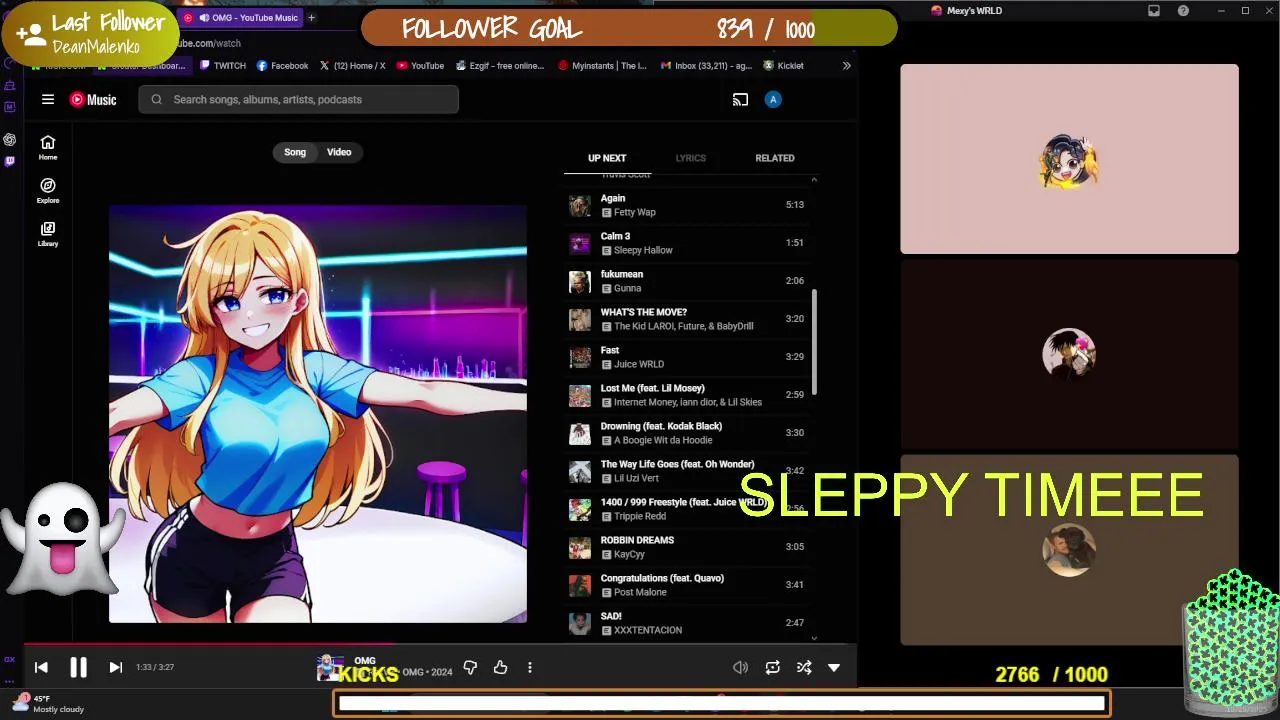Open the (12) Home / X bookmark
The image size is (1280, 720).
tap(352, 66)
